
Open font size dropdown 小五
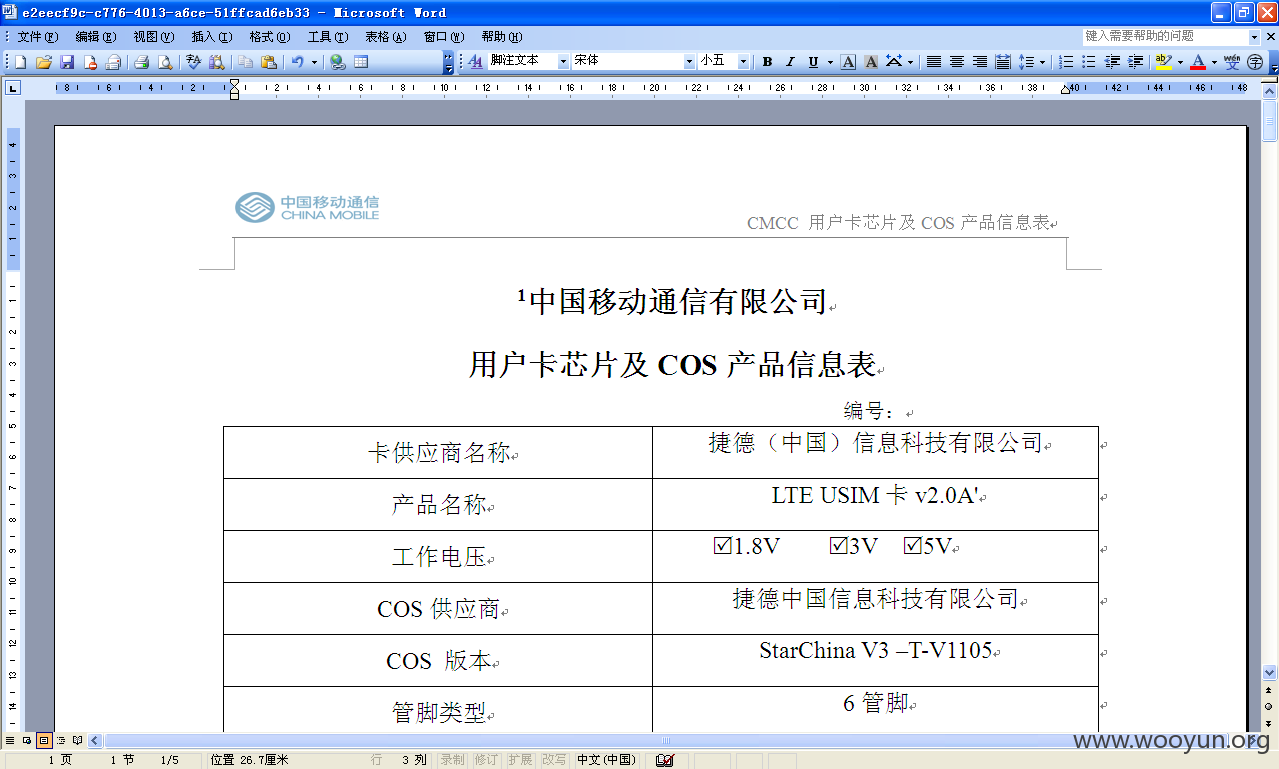(x=743, y=62)
